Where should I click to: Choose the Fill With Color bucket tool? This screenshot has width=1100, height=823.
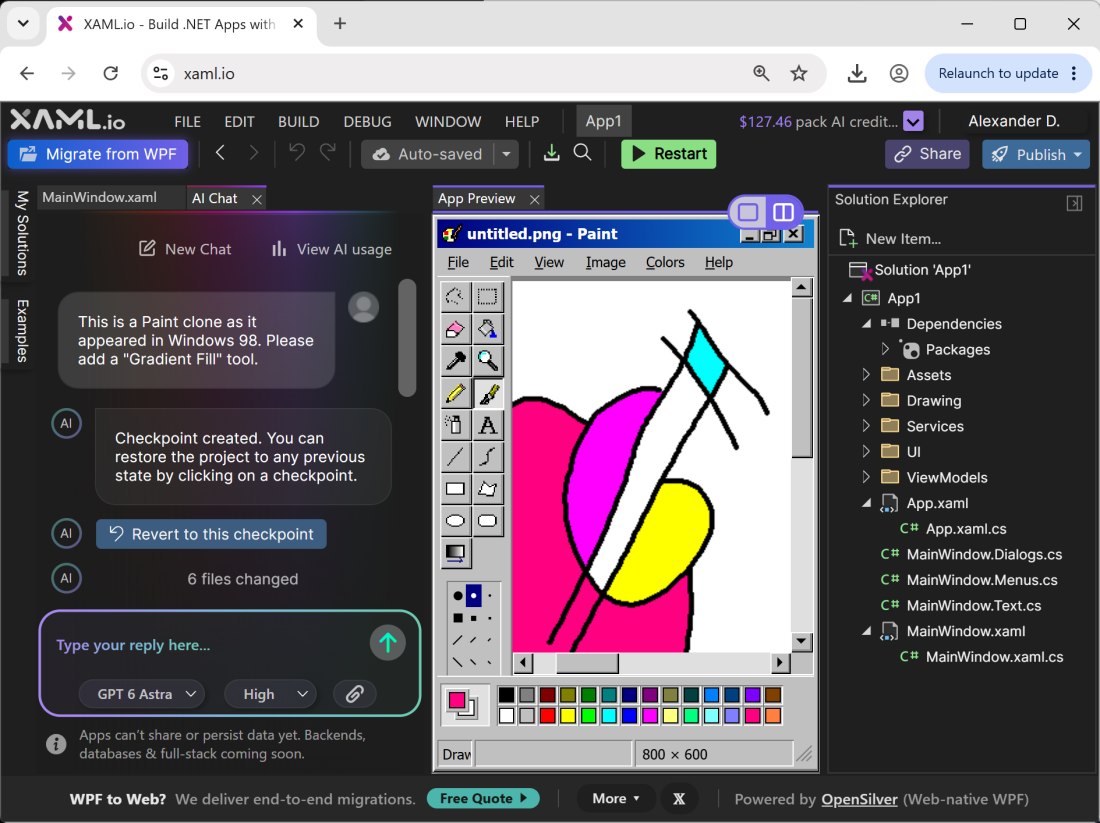pyautogui.click(x=488, y=329)
